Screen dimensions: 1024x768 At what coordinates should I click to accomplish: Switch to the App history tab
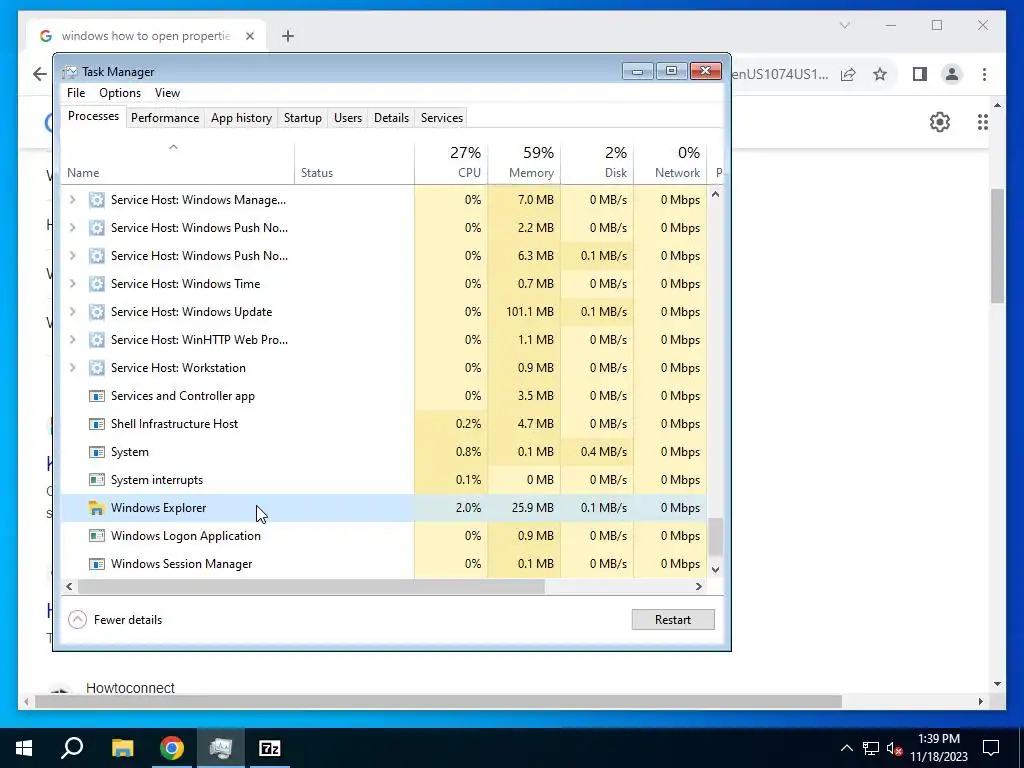pyautogui.click(x=241, y=118)
